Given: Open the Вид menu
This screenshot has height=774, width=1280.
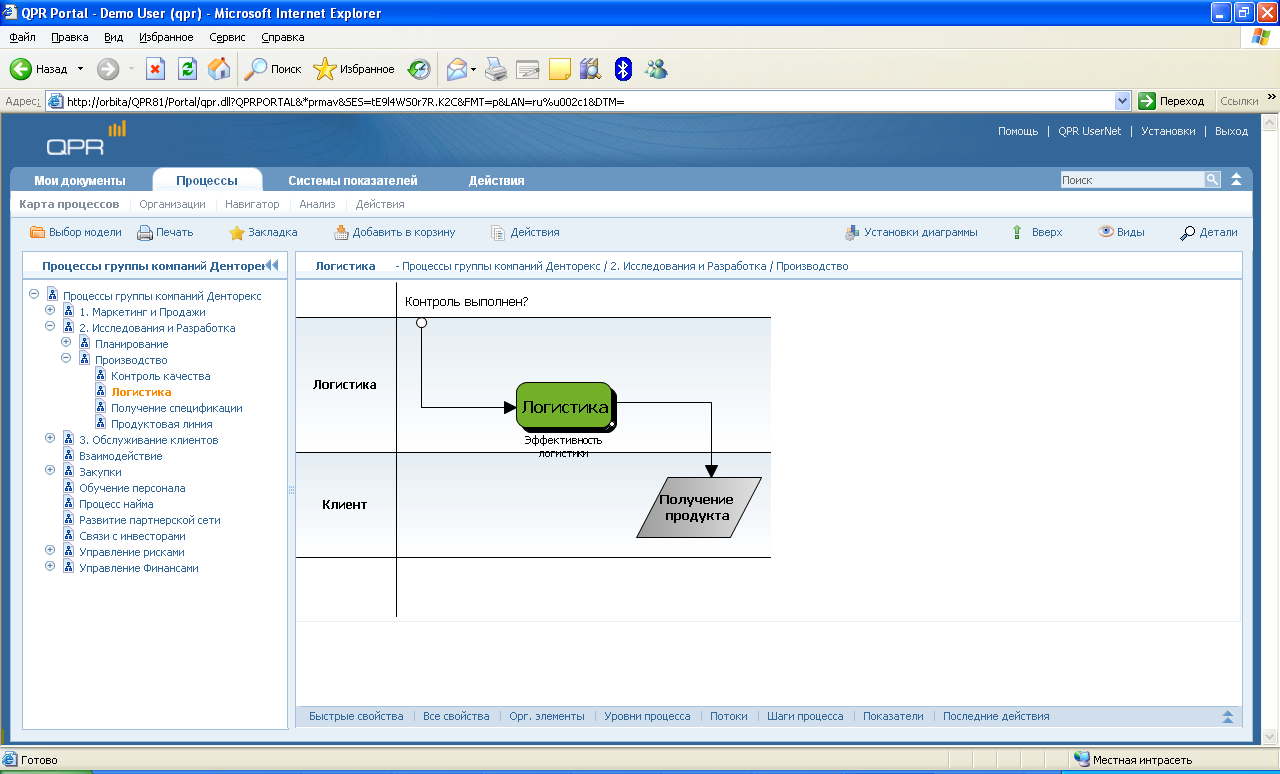Looking at the screenshot, I should pos(114,37).
